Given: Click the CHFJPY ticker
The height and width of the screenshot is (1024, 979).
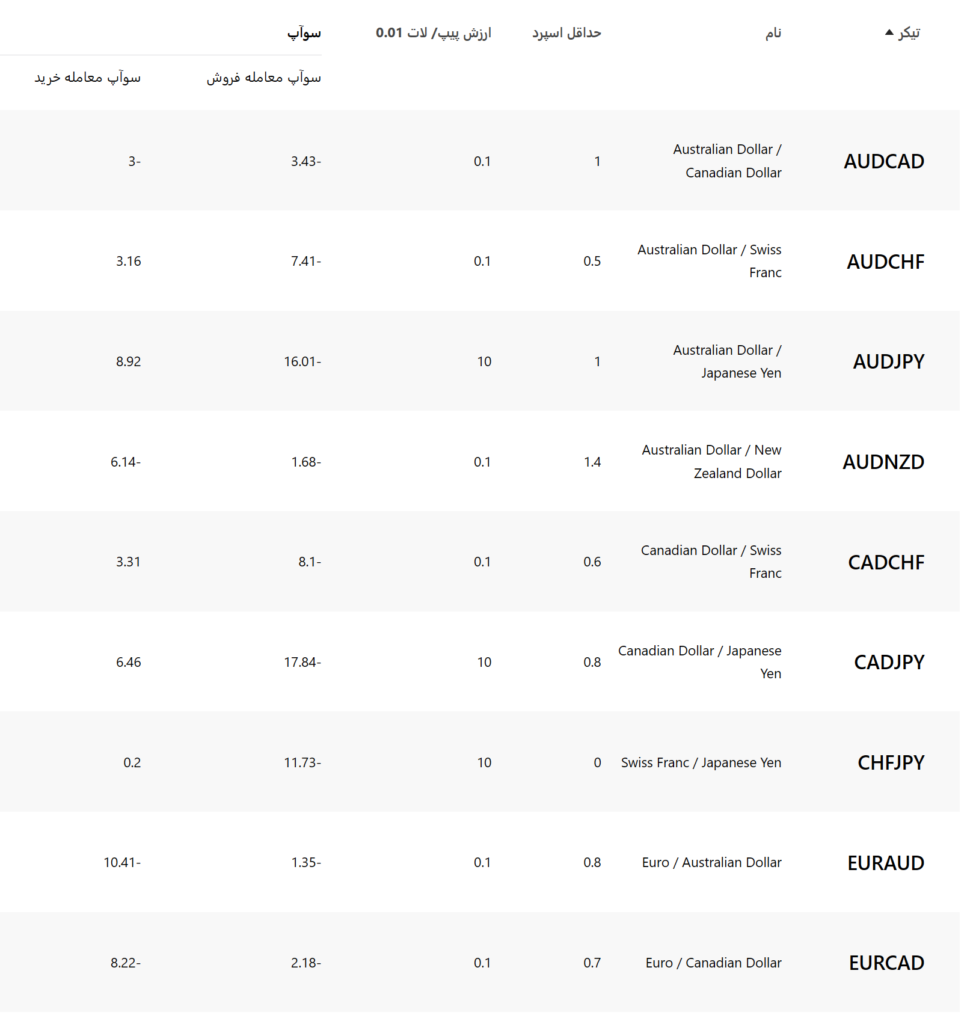Looking at the screenshot, I should [891, 763].
